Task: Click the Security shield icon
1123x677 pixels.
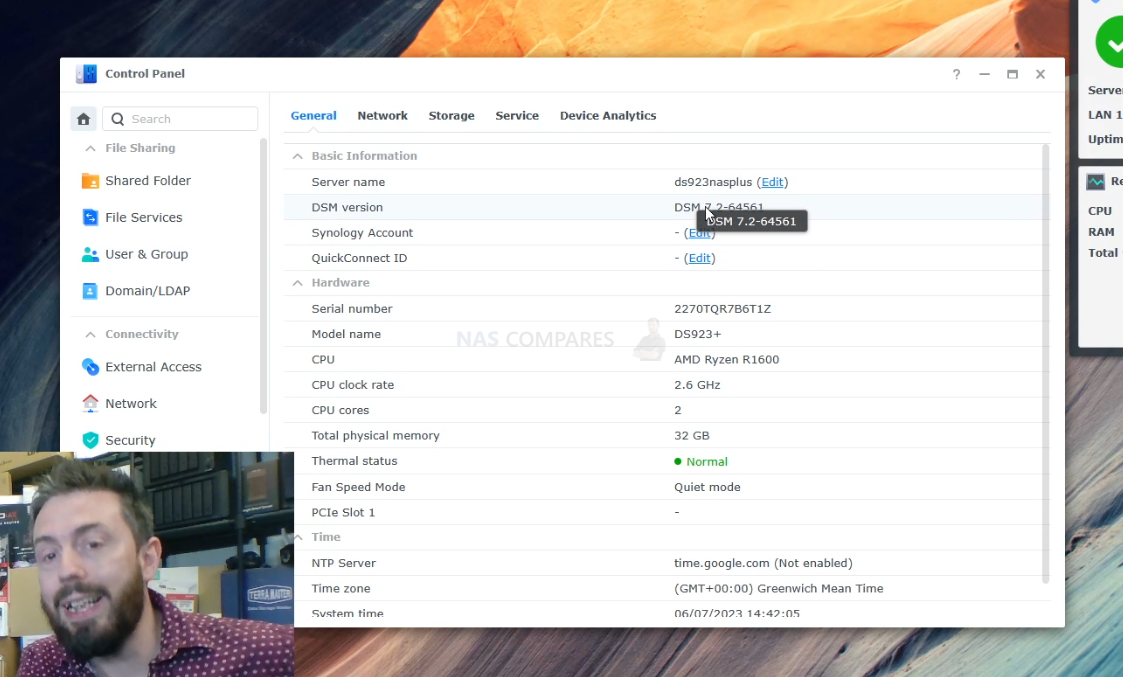Action: click(x=90, y=440)
